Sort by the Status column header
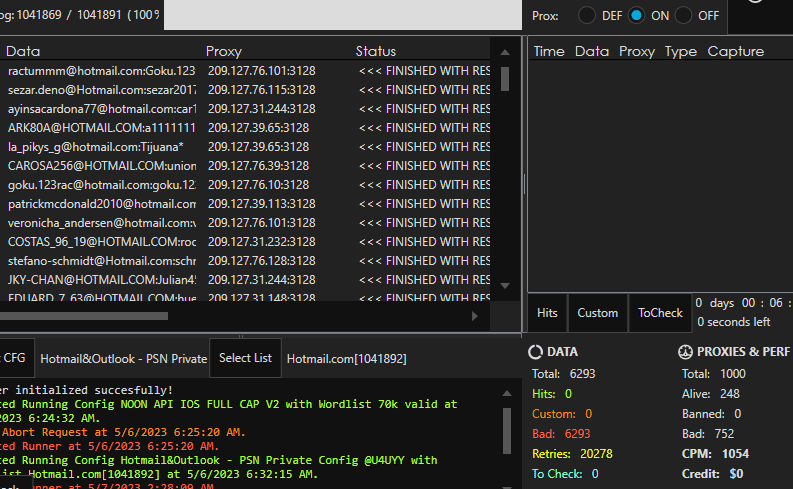Screen dimensions: 793x489 pyautogui.click(x=376, y=51)
